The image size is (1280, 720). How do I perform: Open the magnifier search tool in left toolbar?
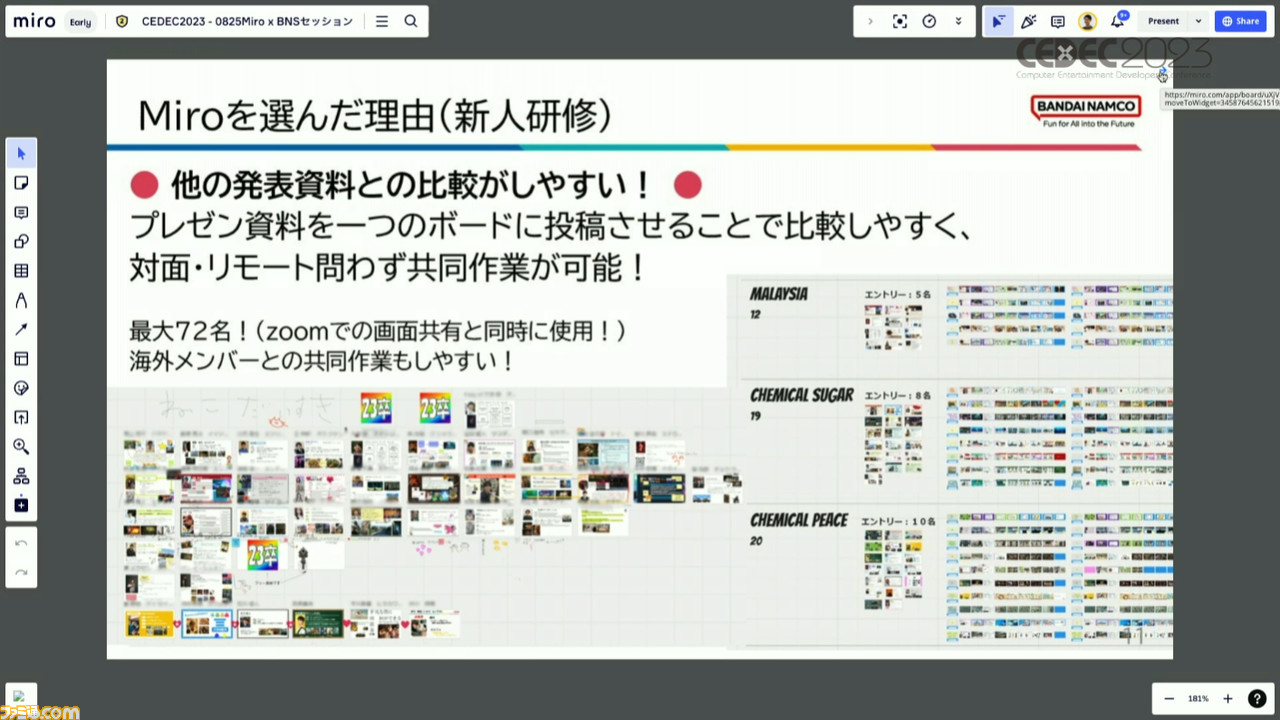21,447
